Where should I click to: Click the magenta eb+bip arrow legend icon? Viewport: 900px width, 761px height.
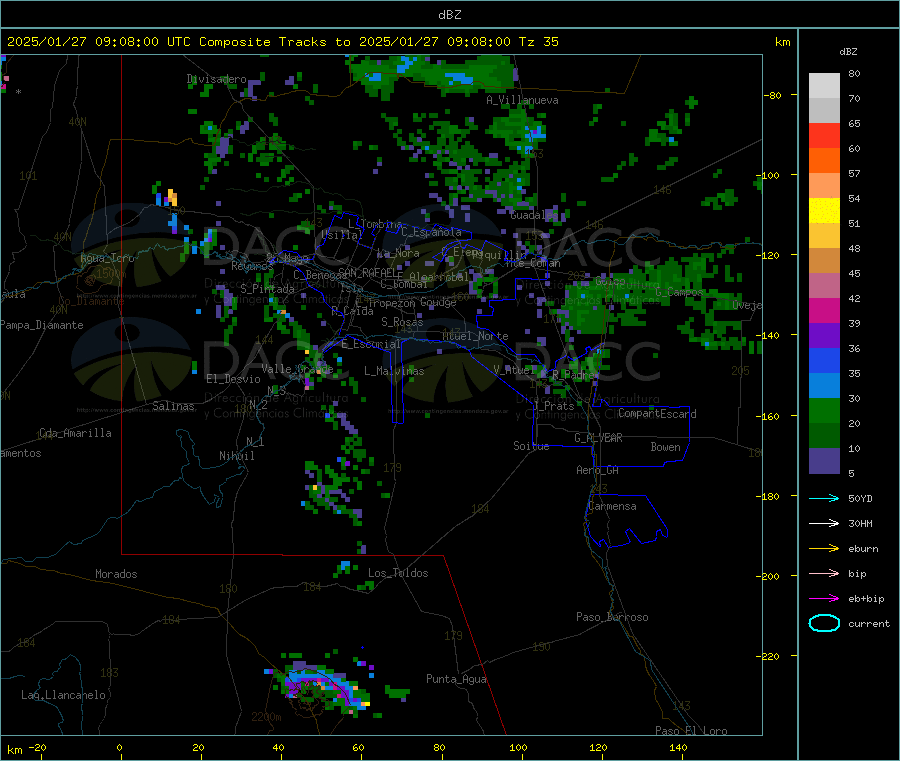point(824,599)
